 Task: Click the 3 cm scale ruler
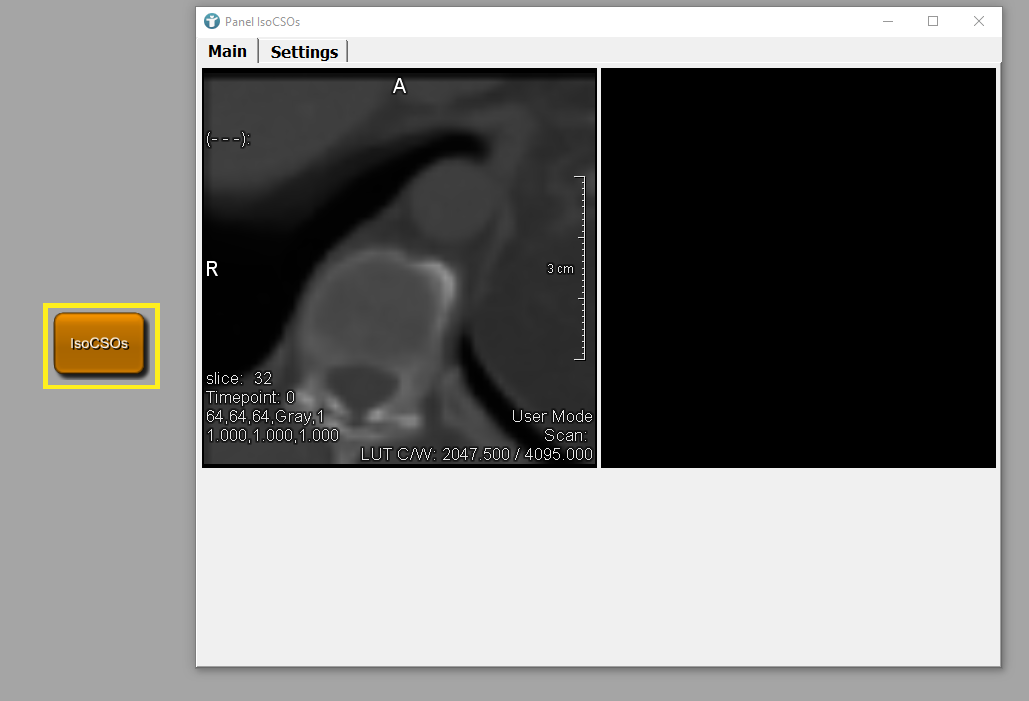click(x=578, y=268)
